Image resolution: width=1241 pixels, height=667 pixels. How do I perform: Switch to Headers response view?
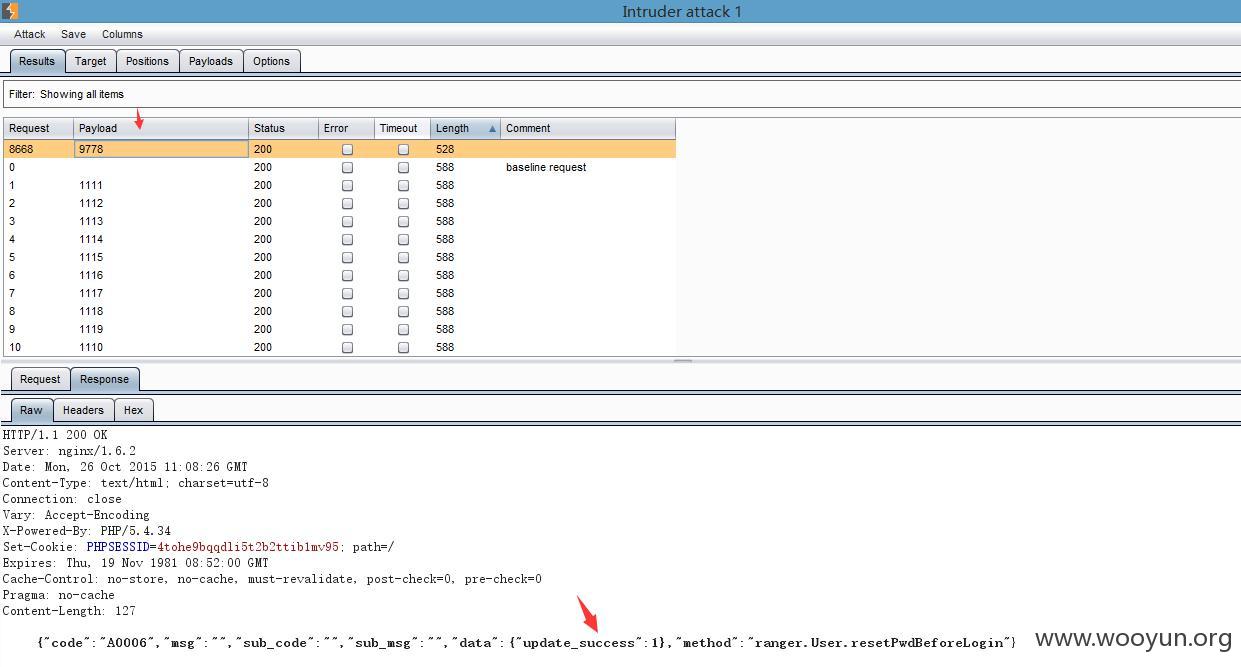coord(83,410)
